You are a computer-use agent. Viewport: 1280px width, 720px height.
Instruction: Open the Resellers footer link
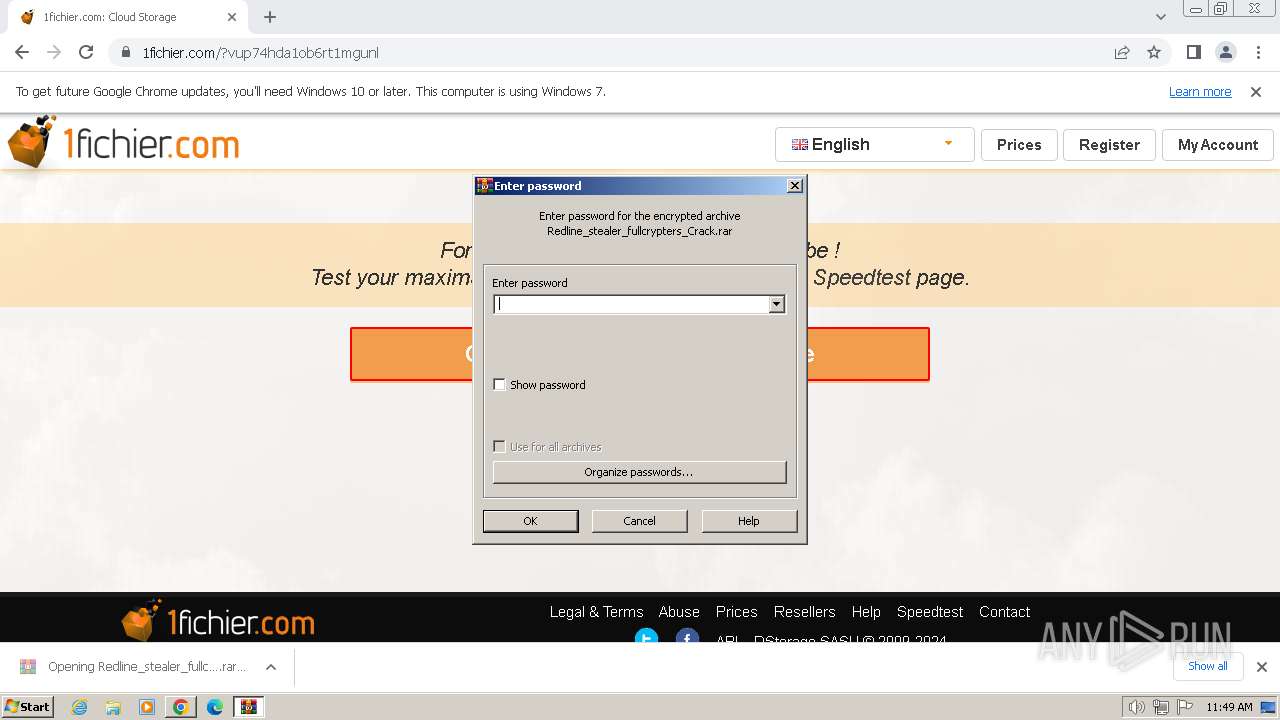click(x=805, y=612)
